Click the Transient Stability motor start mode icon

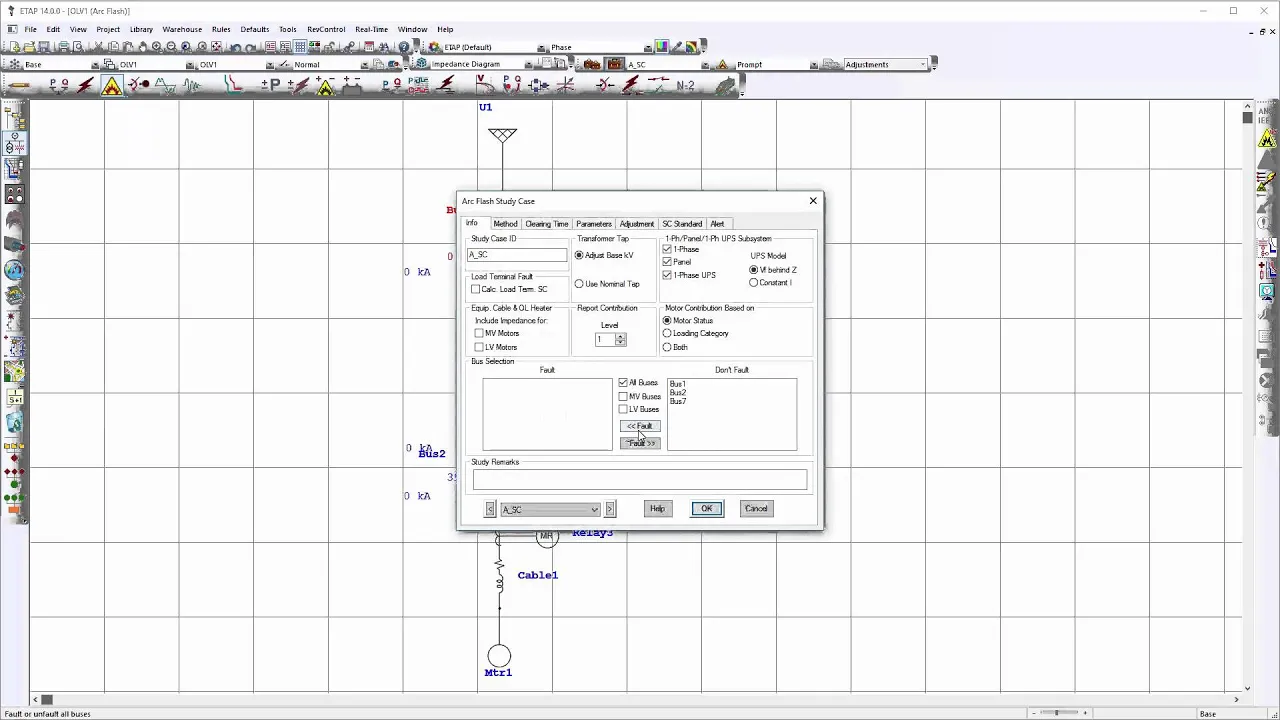click(139, 86)
